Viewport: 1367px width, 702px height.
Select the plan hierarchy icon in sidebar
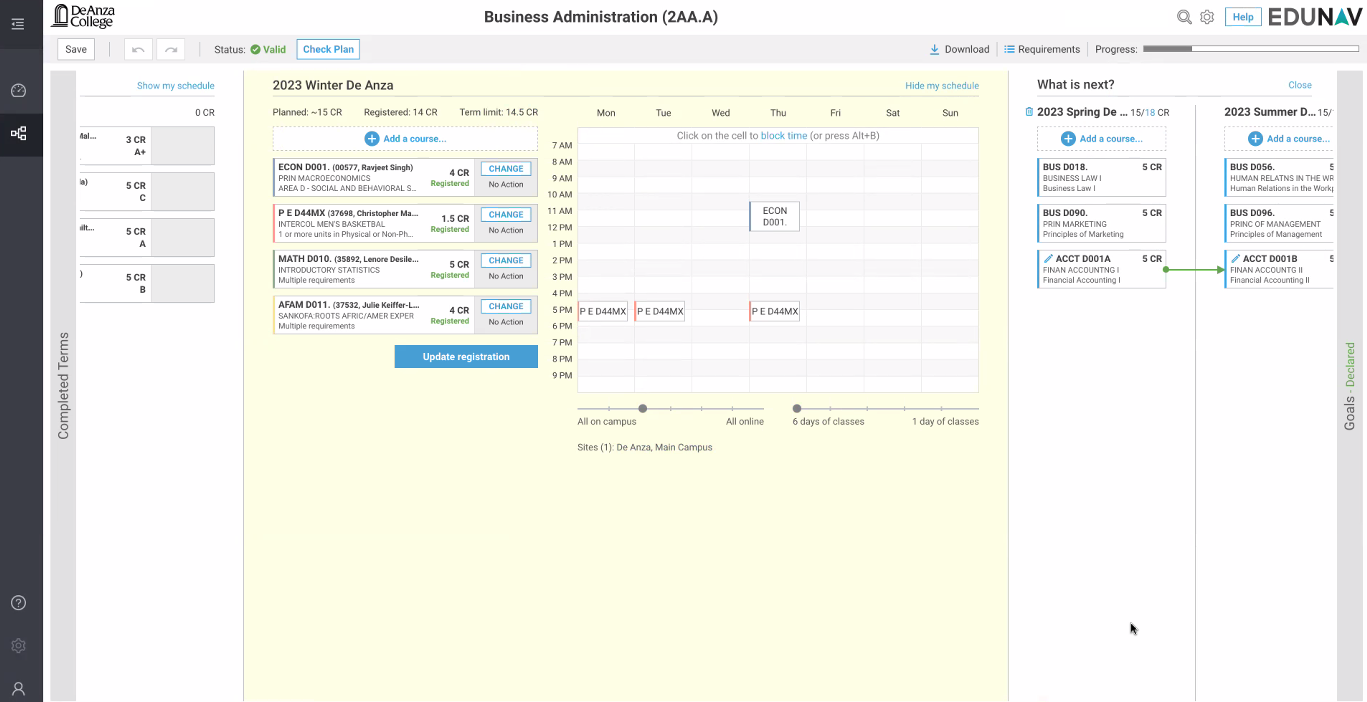click(18, 133)
